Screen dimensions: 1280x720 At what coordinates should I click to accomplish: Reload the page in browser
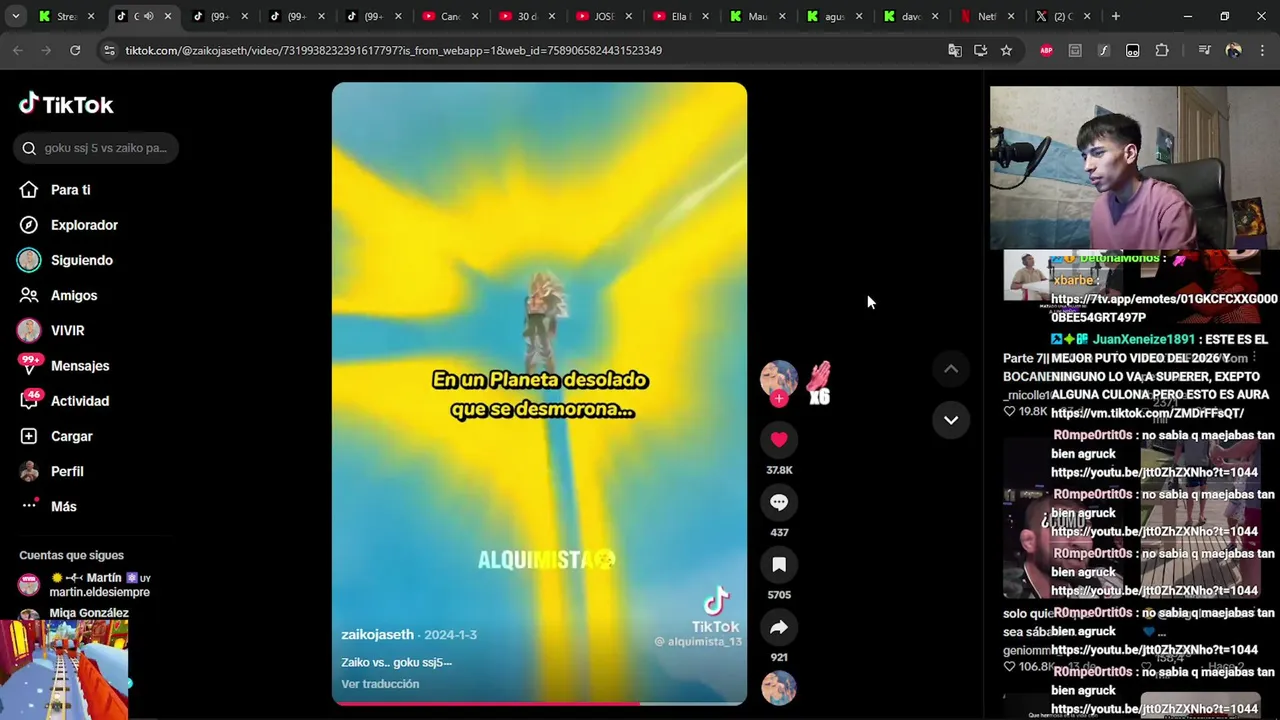point(75,50)
